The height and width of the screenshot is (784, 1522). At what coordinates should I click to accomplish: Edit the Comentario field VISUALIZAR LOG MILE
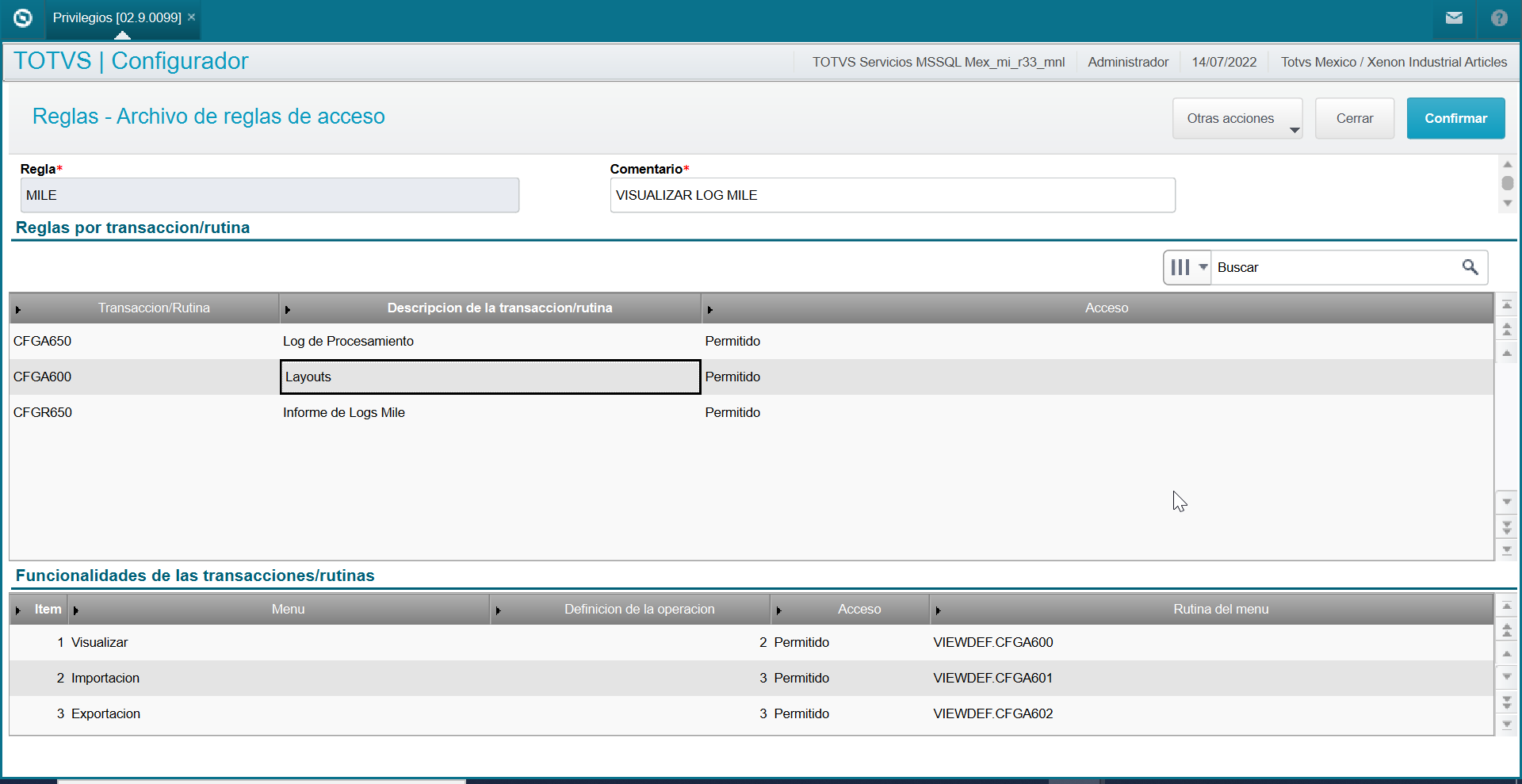point(893,195)
